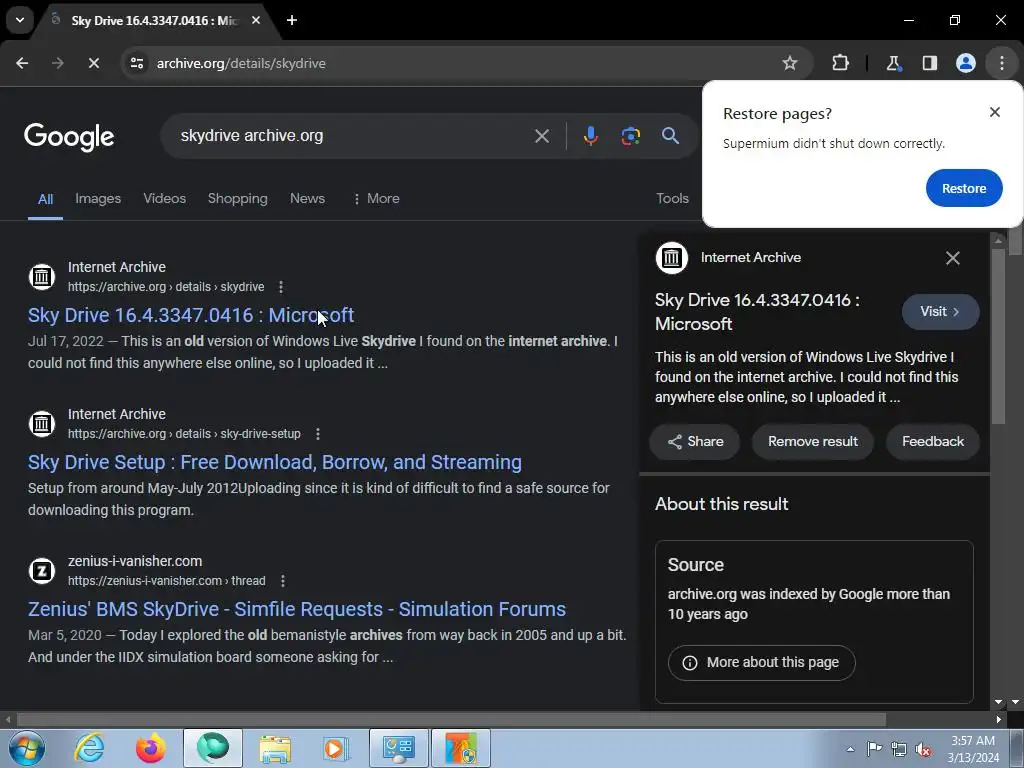This screenshot has height=768, width=1024.
Task: Go to Google homepage via logo
Action: coord(69,136)
